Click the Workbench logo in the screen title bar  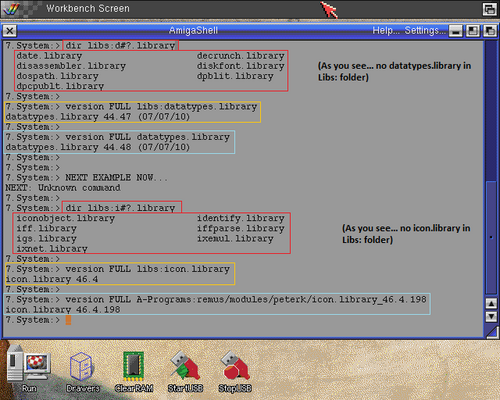click(12, 9)
